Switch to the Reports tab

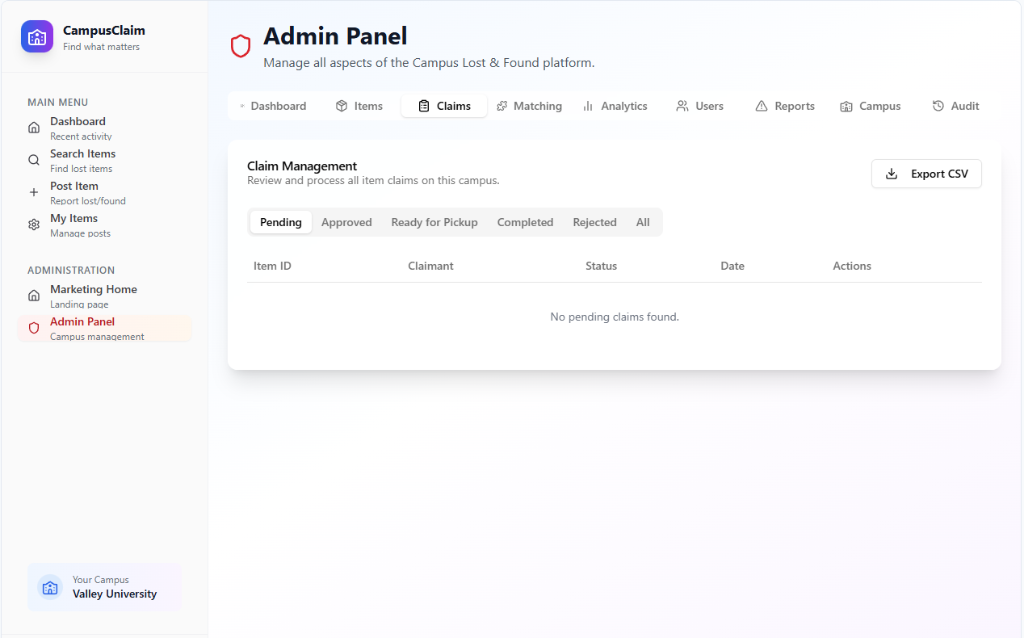click(x=785, y=106)
